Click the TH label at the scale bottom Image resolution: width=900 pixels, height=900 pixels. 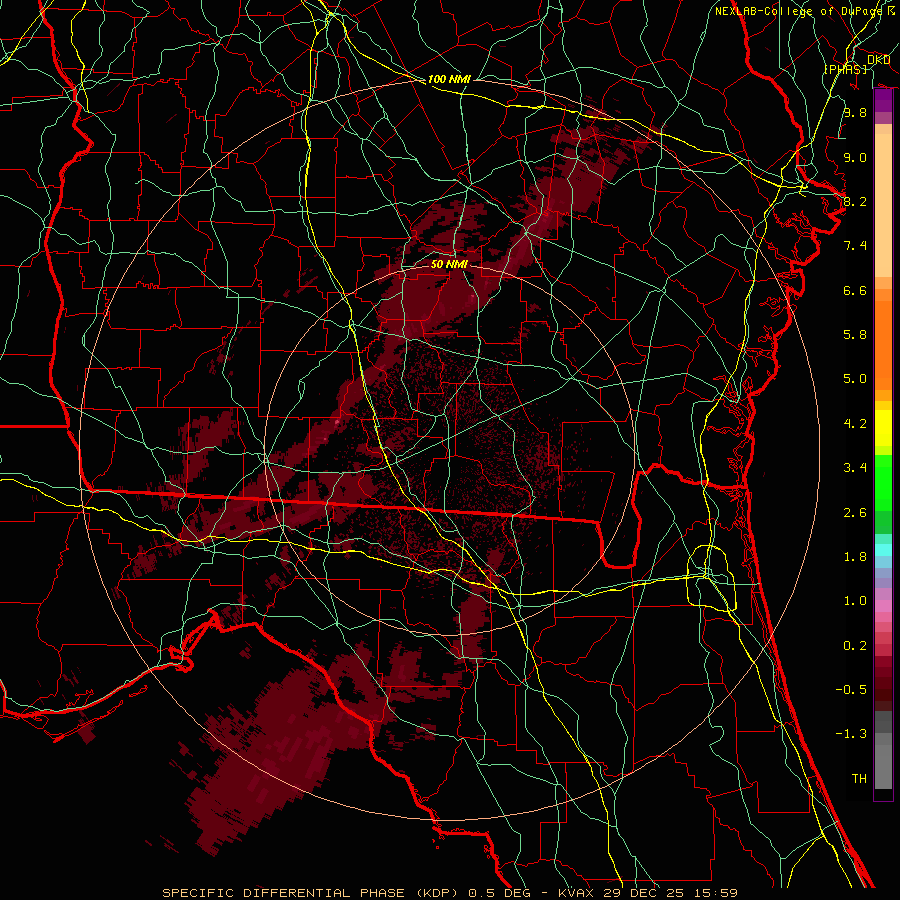tap(859, 779)
